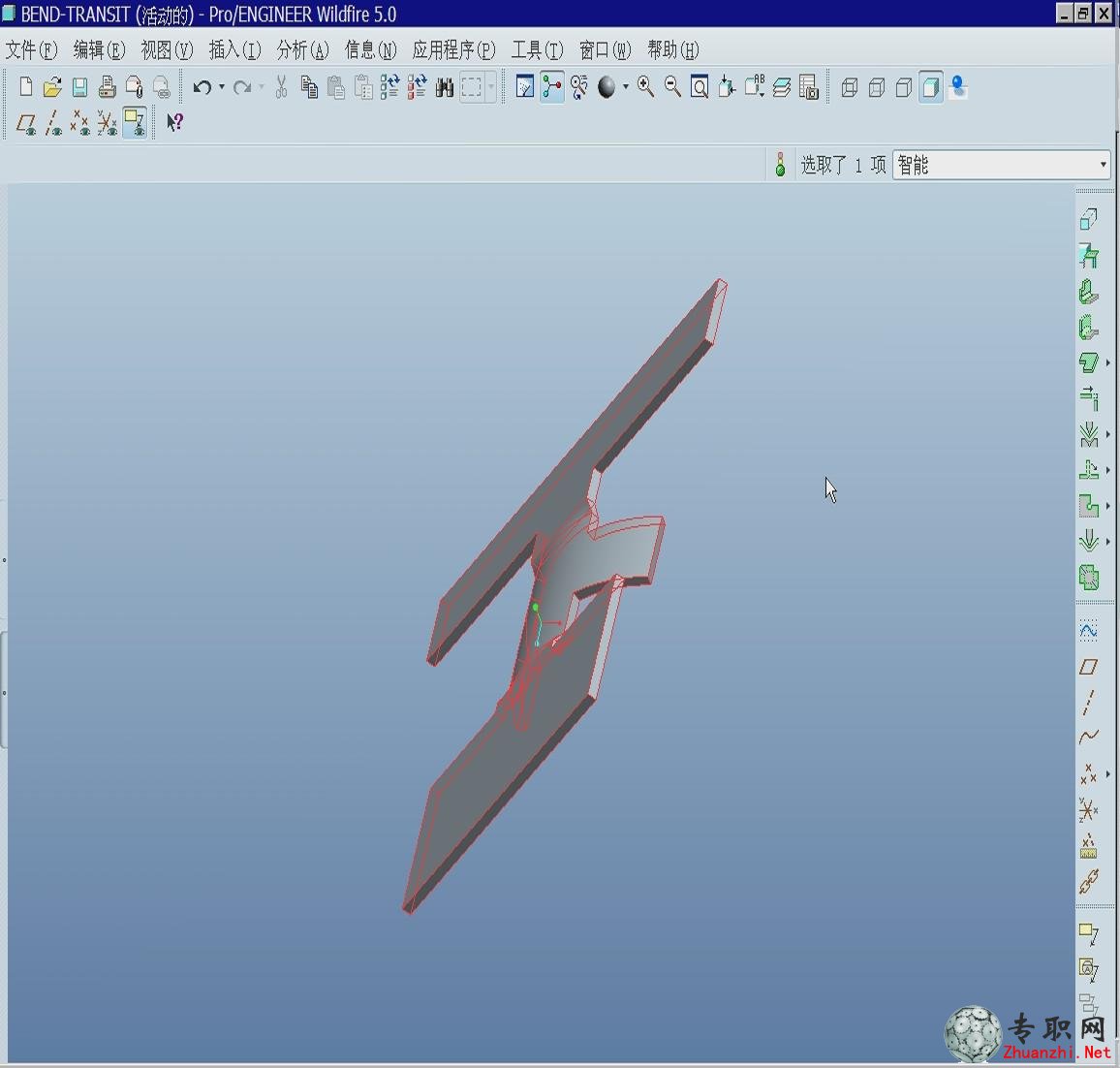Image resolution: width=1120 pixels, height=1068 pixels.
Task: Open the layers manager
Action: click(x=782, y=87)
